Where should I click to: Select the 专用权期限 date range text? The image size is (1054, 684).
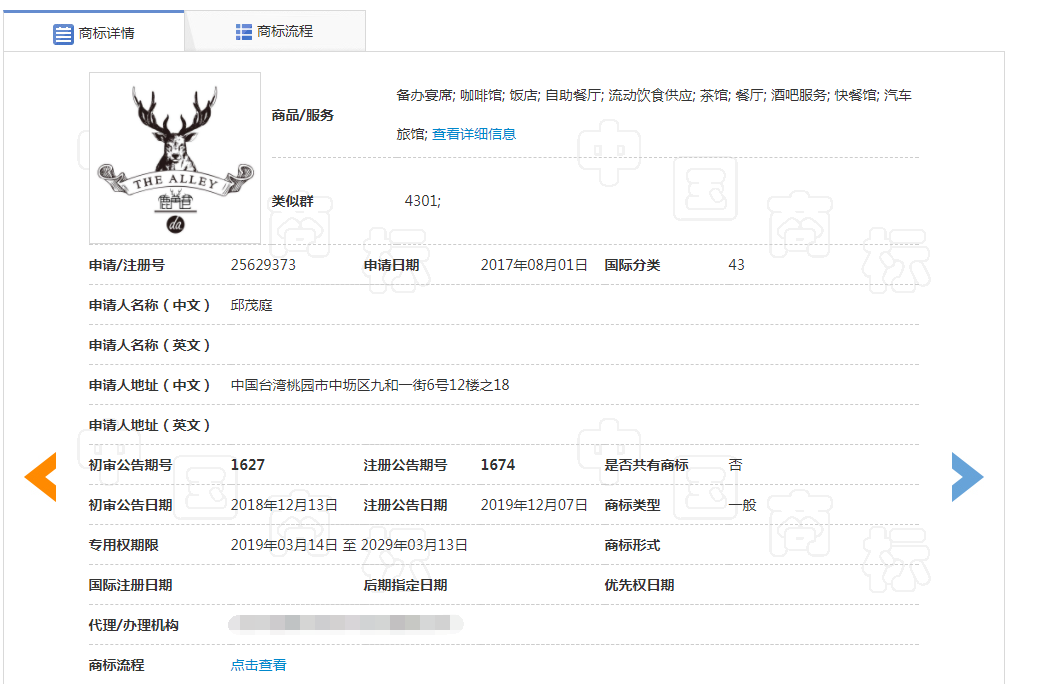349,545
